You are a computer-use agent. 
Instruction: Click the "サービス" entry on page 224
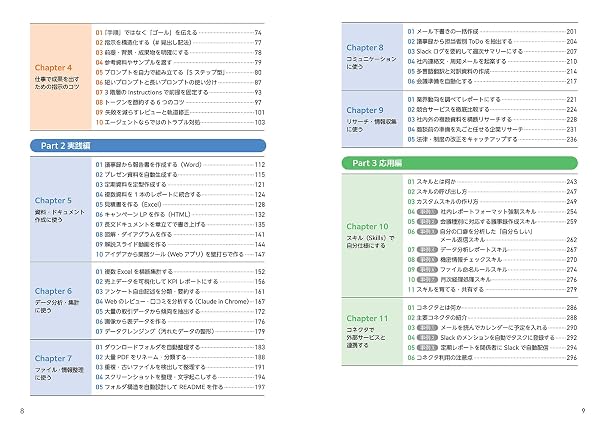(x=492, y=110)
